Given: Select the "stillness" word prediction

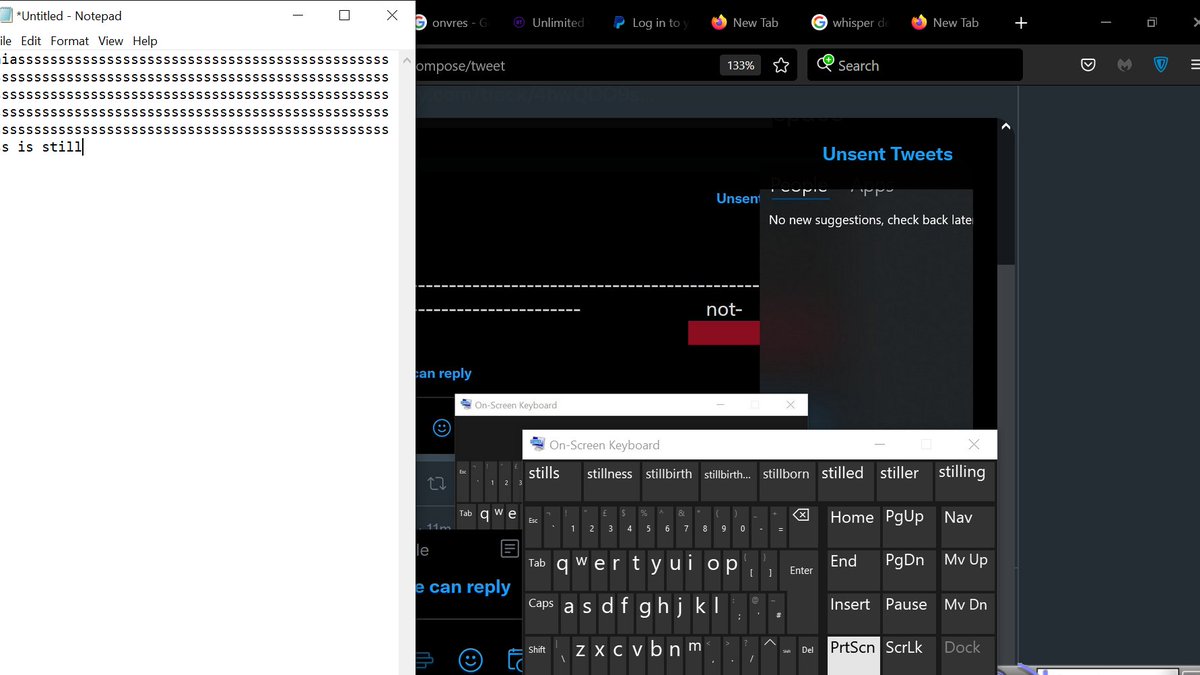Looking at the screenshot, I should click(610, 474).
